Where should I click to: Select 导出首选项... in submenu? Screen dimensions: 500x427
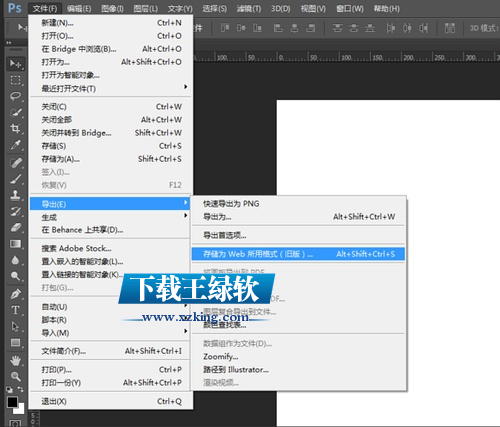click(298, 235)
